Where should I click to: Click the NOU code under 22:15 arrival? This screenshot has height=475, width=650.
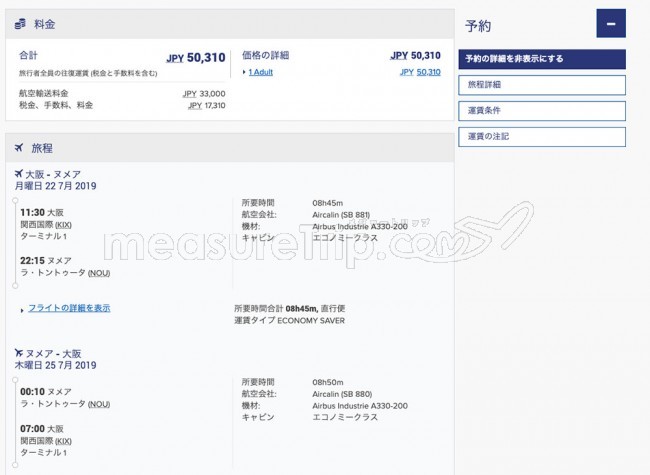(99, 273)
